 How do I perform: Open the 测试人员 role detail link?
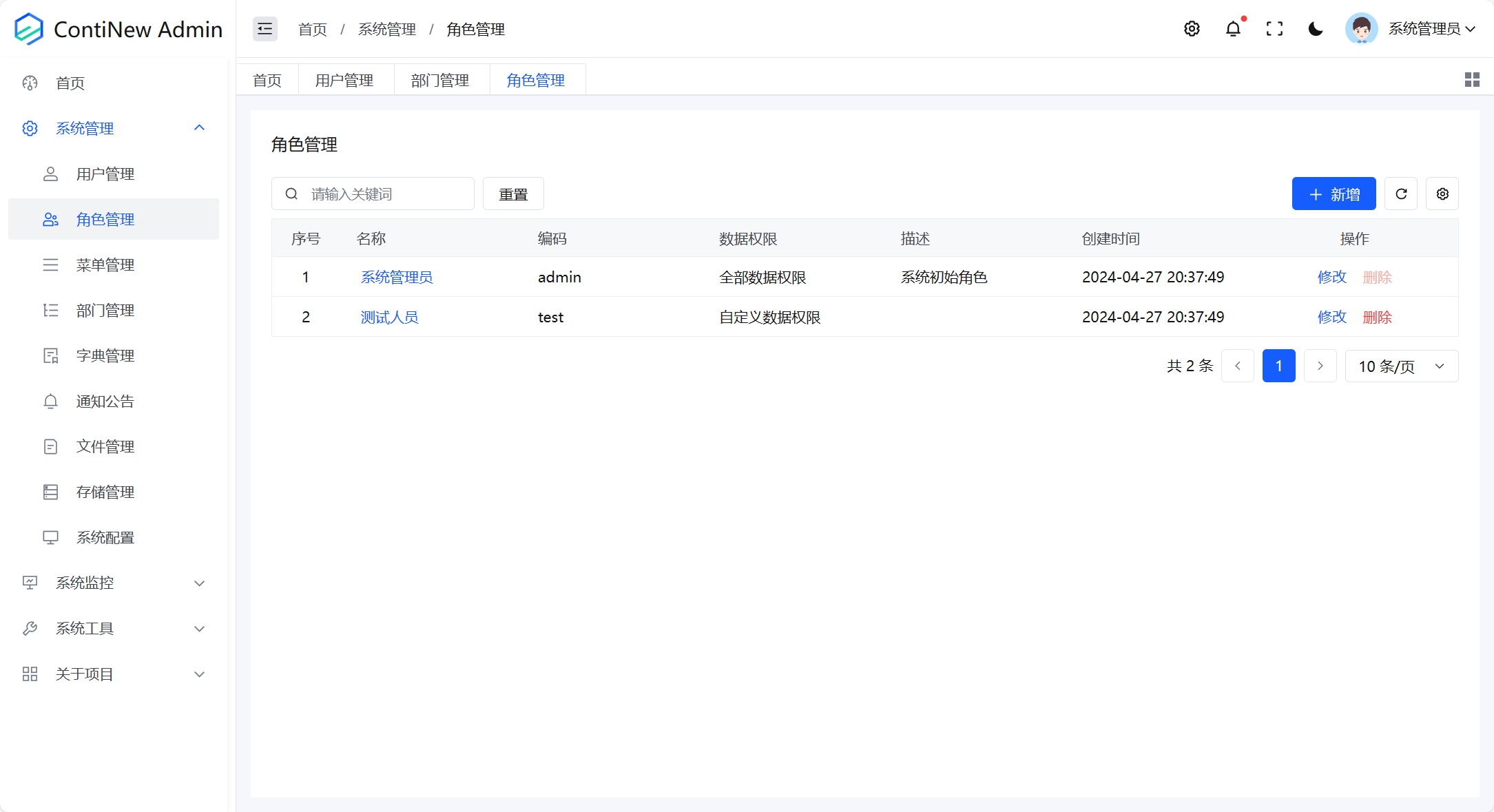coord(389,317)
